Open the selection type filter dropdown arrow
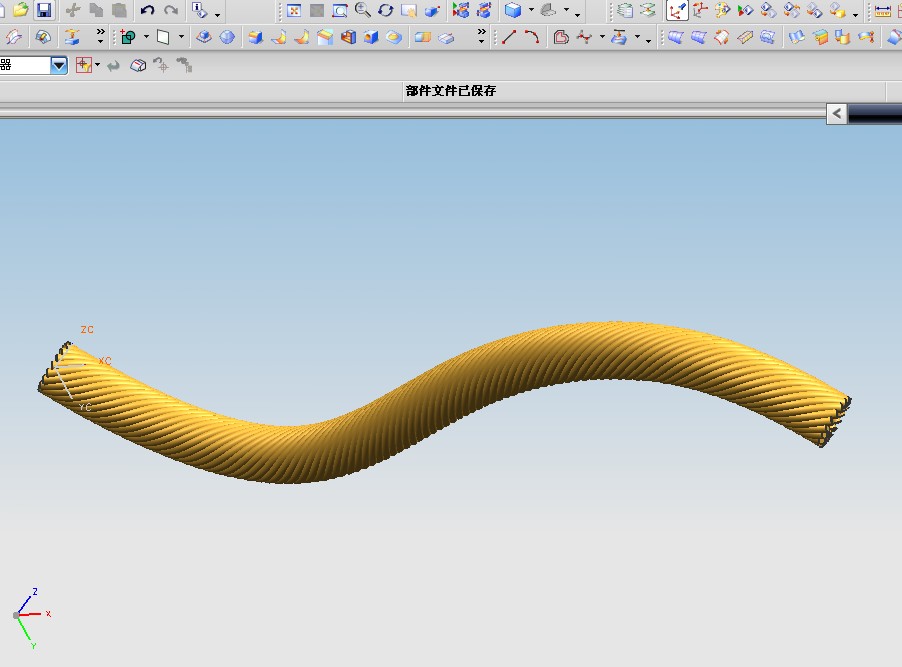902x667 pixels. 59,65
